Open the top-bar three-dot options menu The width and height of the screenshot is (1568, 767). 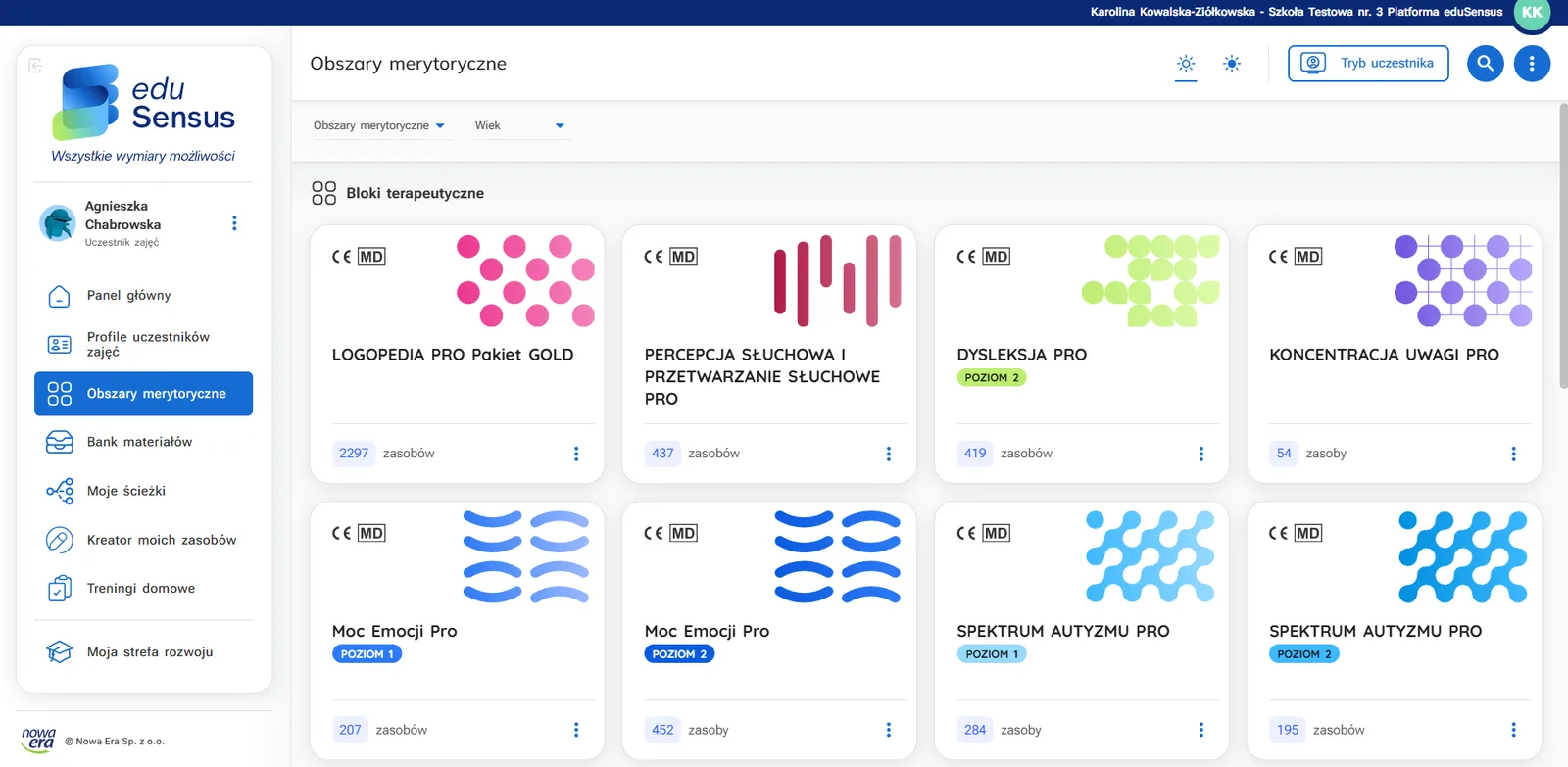[x=1532, y=64]
